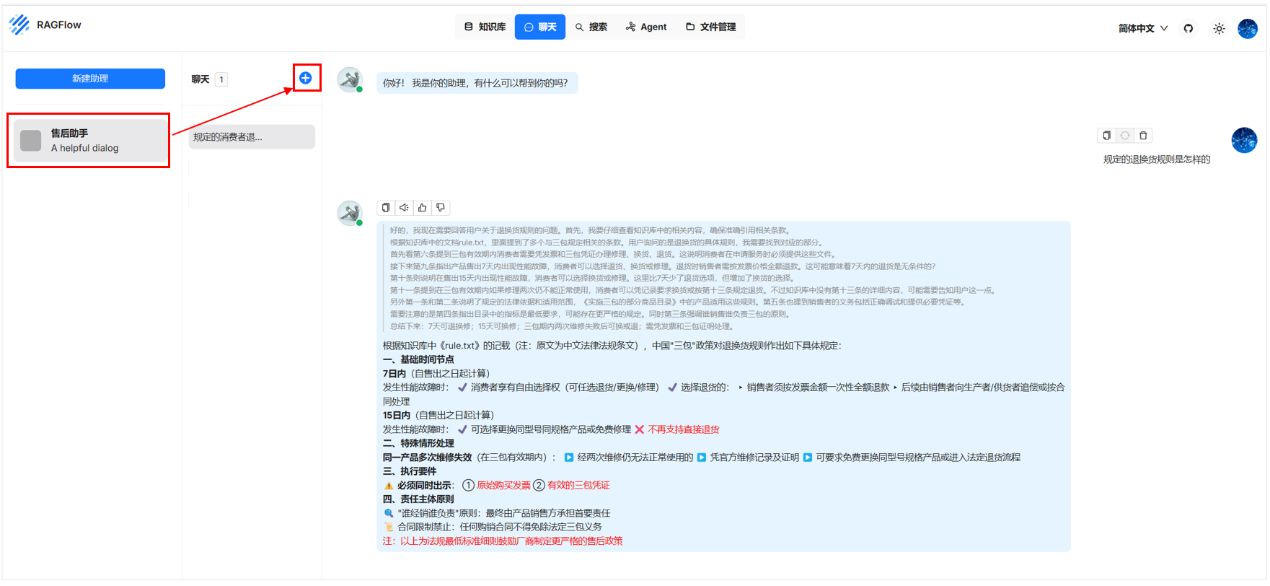The image size is (1270, 586).
Task: Play the reply aloud with the speaker icon
Action: point(404,207)
